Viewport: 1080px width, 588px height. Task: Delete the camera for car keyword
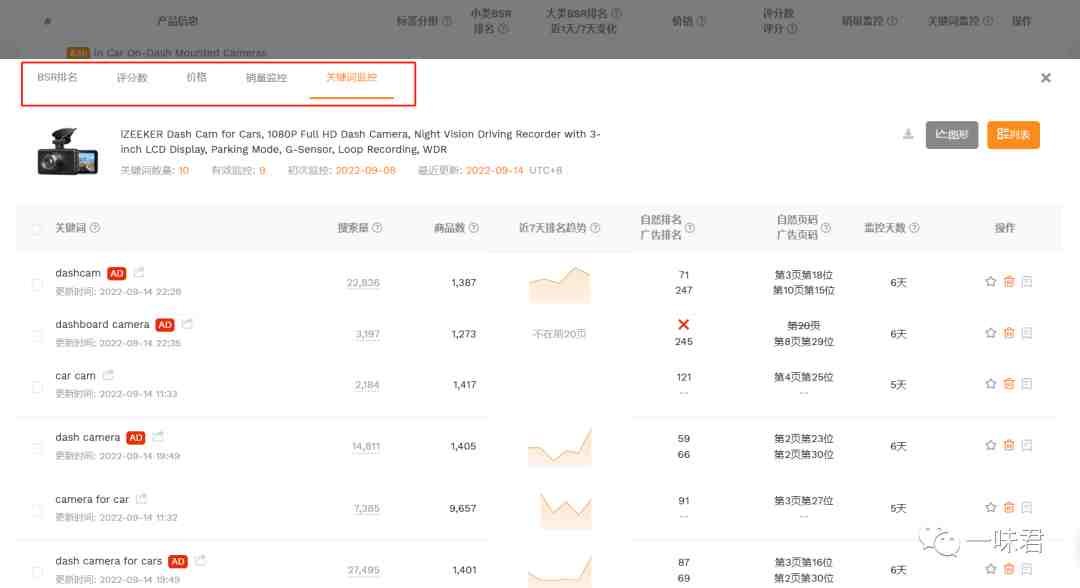point(1009,507)
